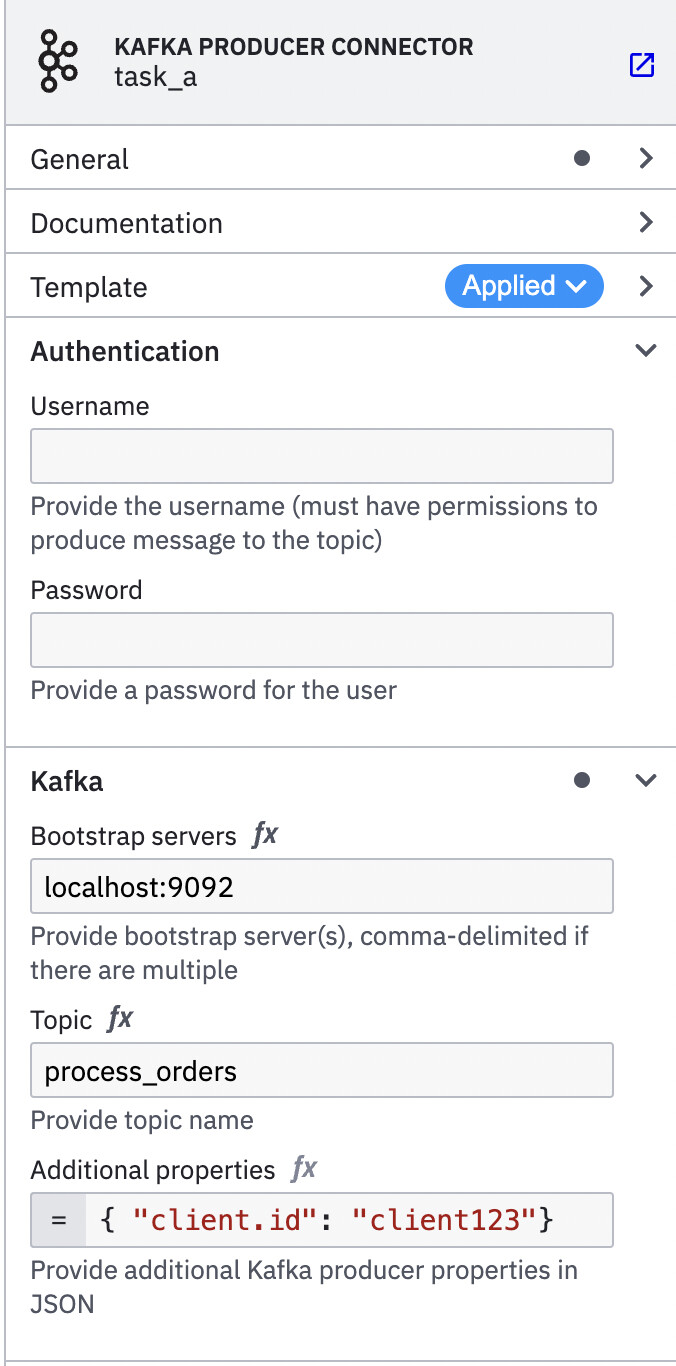Screen dimensions: 676x1366
Task: Toggle FEEL expression for Bootstrap servers
Action: point(265,834)
